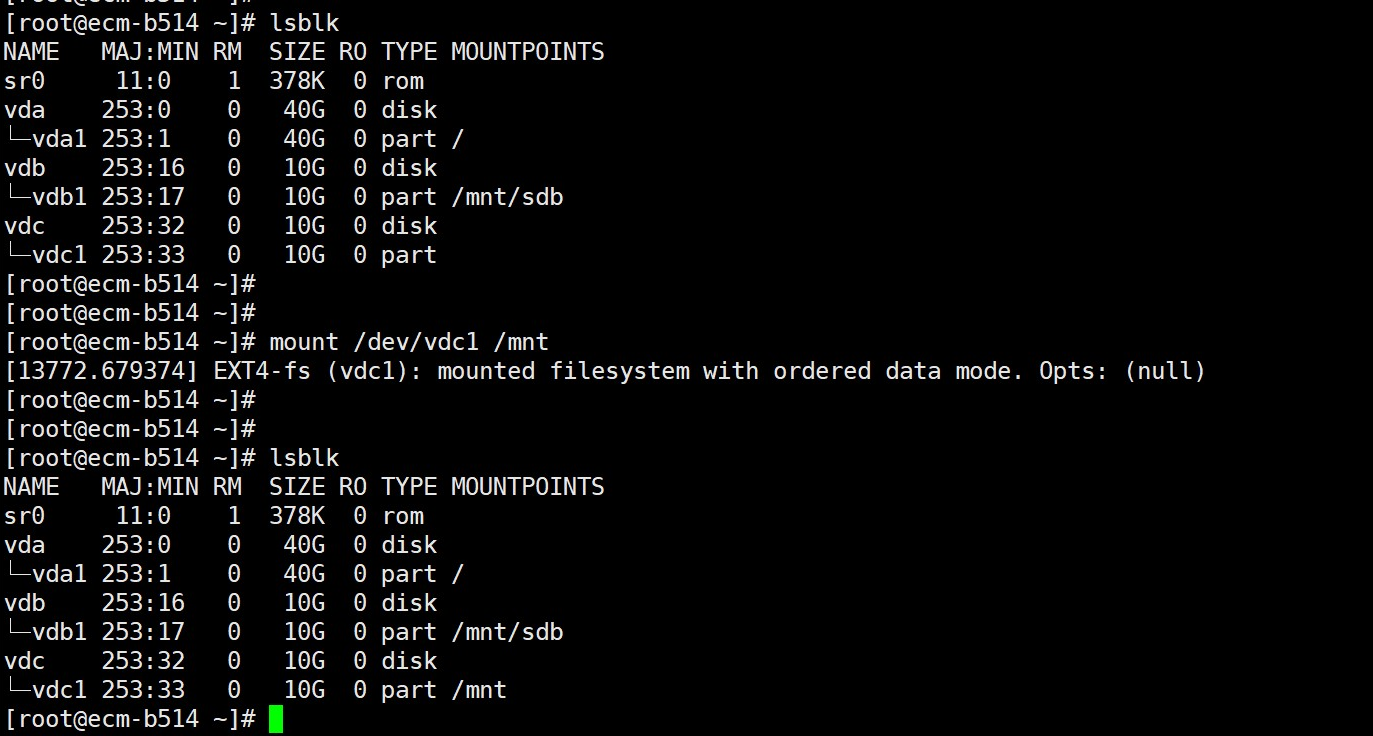This screenshot has height=736, width=1373.
Task: Click the first lsblk command text
Action: 304,22
